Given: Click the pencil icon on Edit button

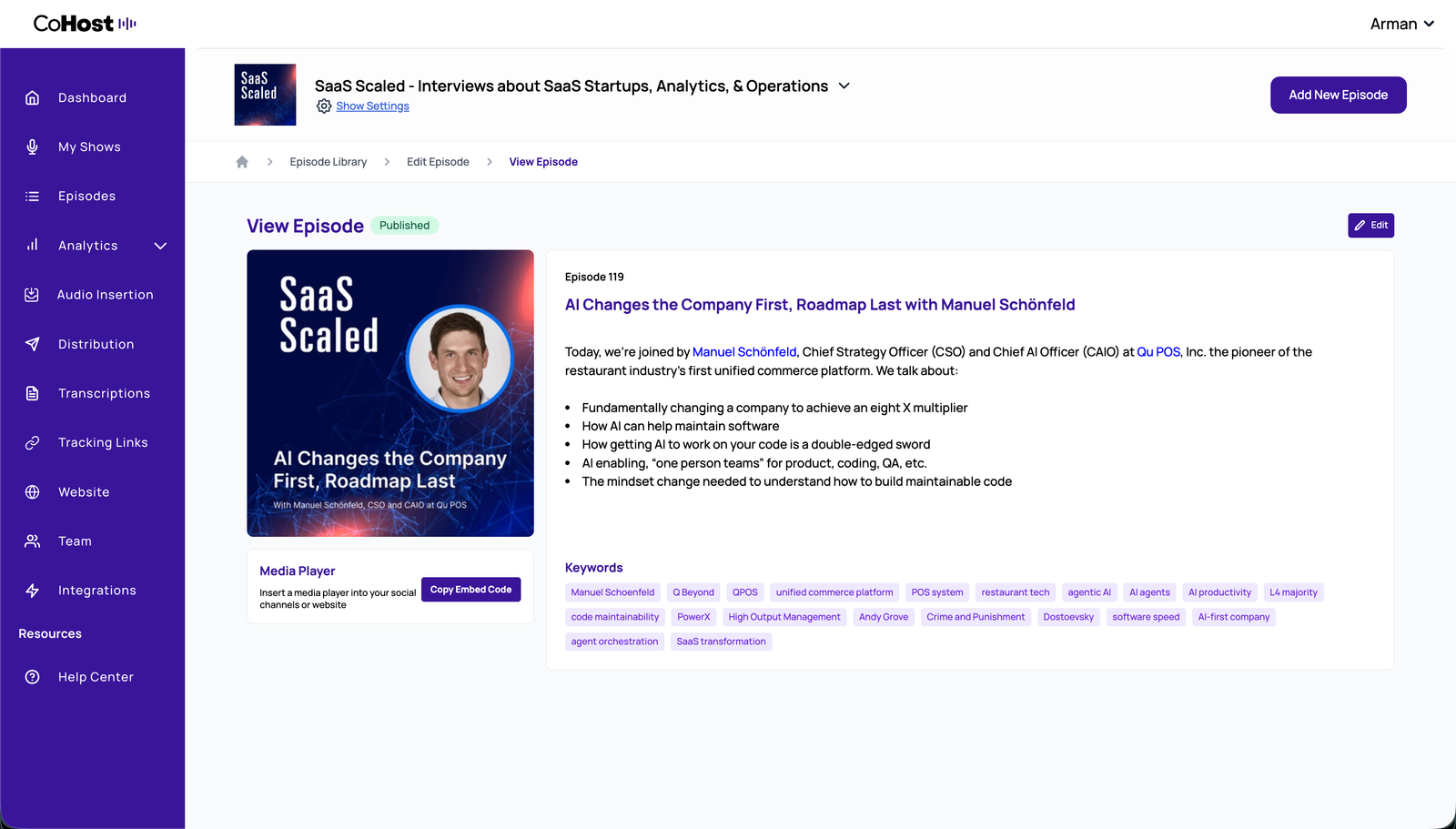Looking at the screenshot, I should click(x=1360, y=226).
